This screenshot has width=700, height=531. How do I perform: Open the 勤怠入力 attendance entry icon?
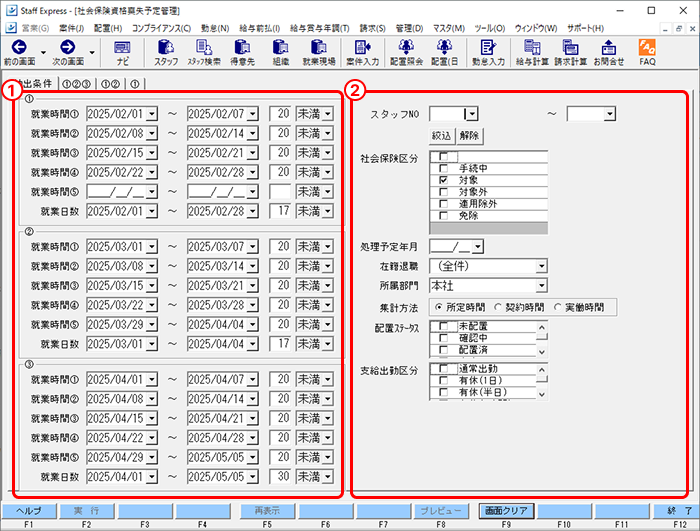click(488, 53)
